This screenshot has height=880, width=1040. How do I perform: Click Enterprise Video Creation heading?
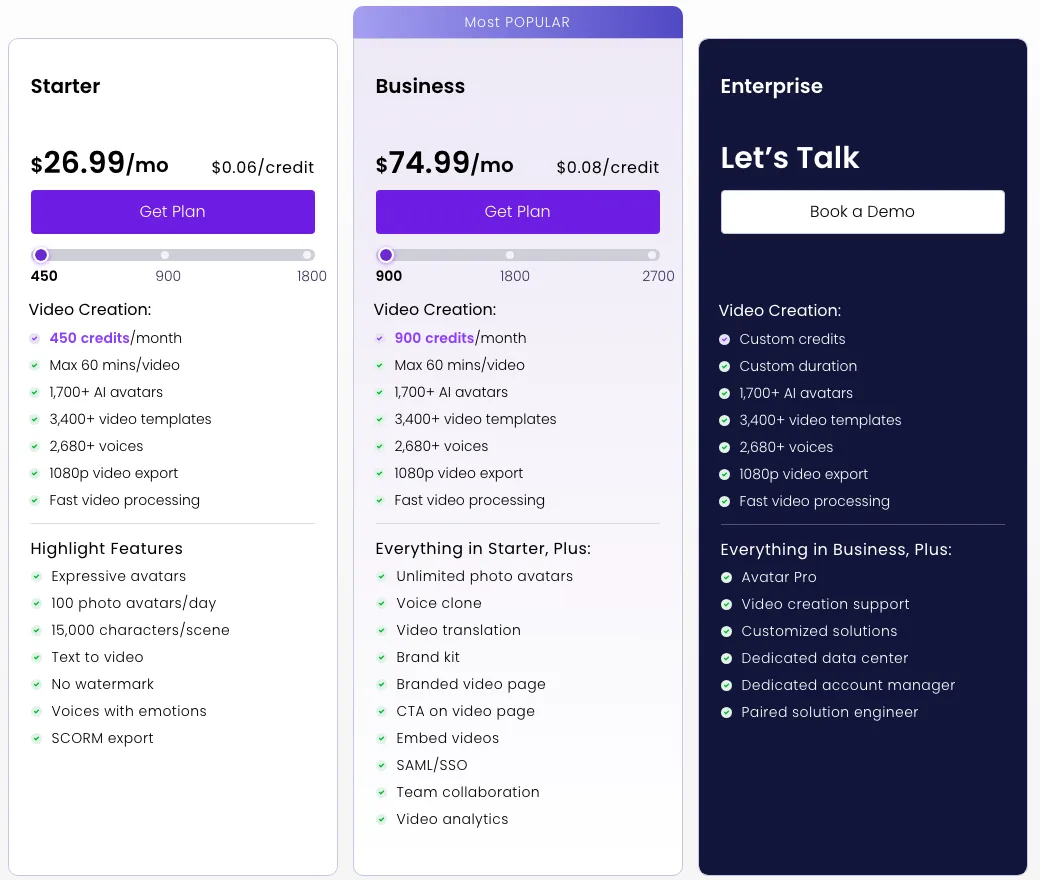[x=780, y=310]
